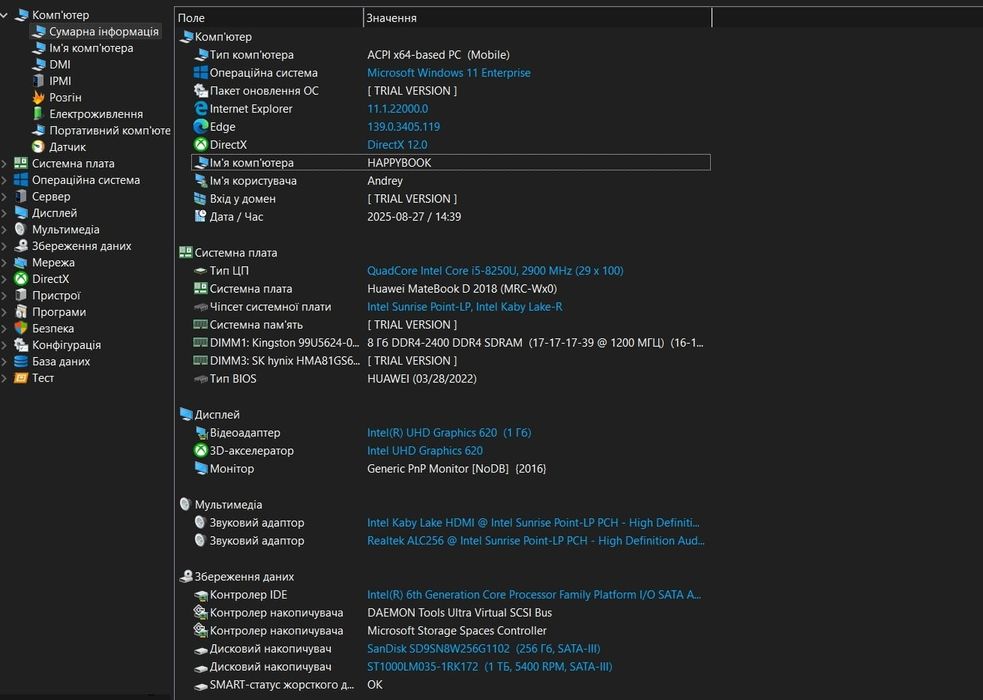This screenshot has height=700, width=983.
Task: Click the DirectX icon in the sidebar tree
Action: pos(21,279)
